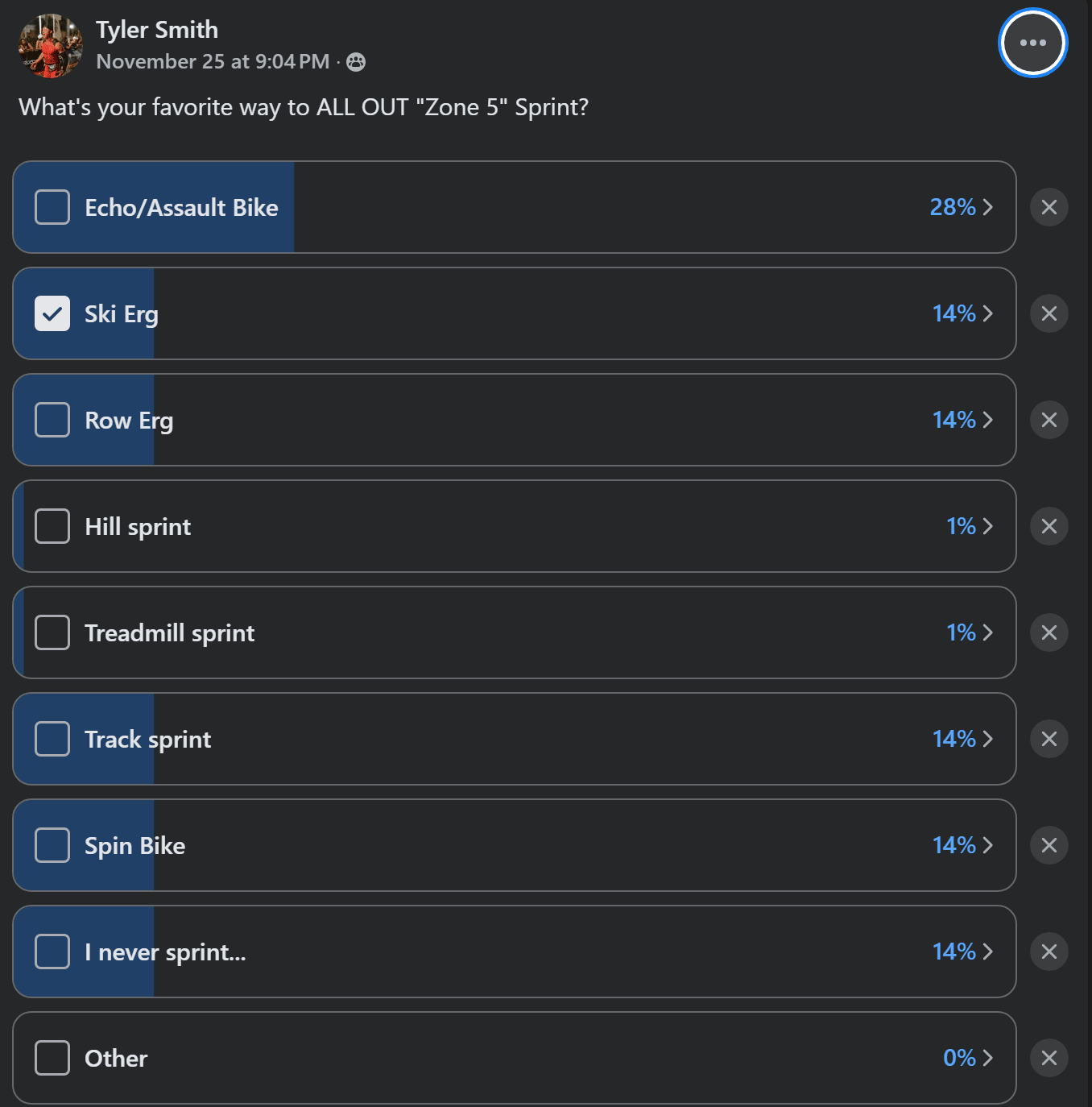Screen dimensions: 1092x1107
Task: Remove the Echo/Assault Bike poll option
Action: (1049, 207)
